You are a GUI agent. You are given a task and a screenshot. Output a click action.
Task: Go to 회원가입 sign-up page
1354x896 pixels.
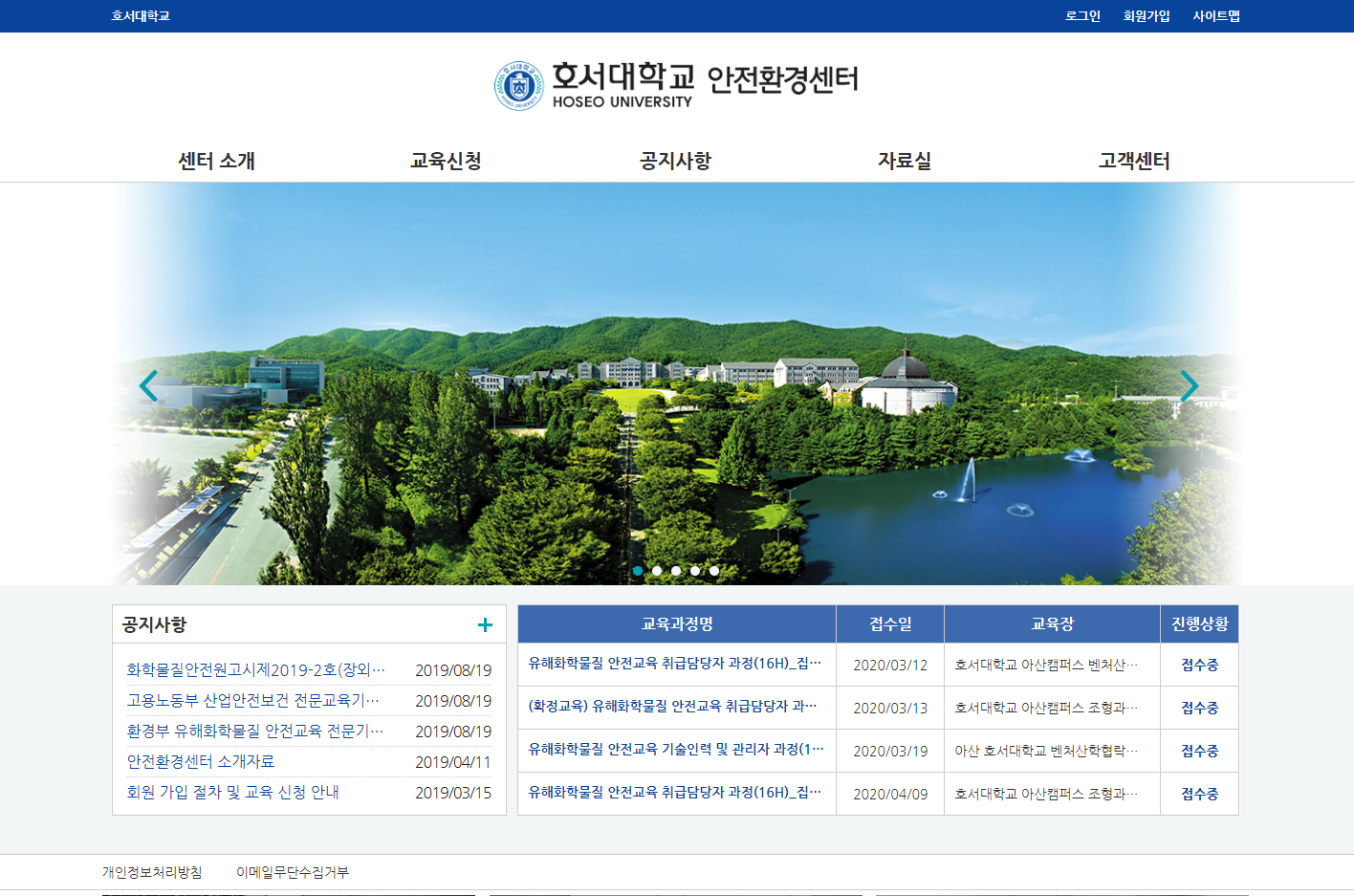(x=1147, y=16)
